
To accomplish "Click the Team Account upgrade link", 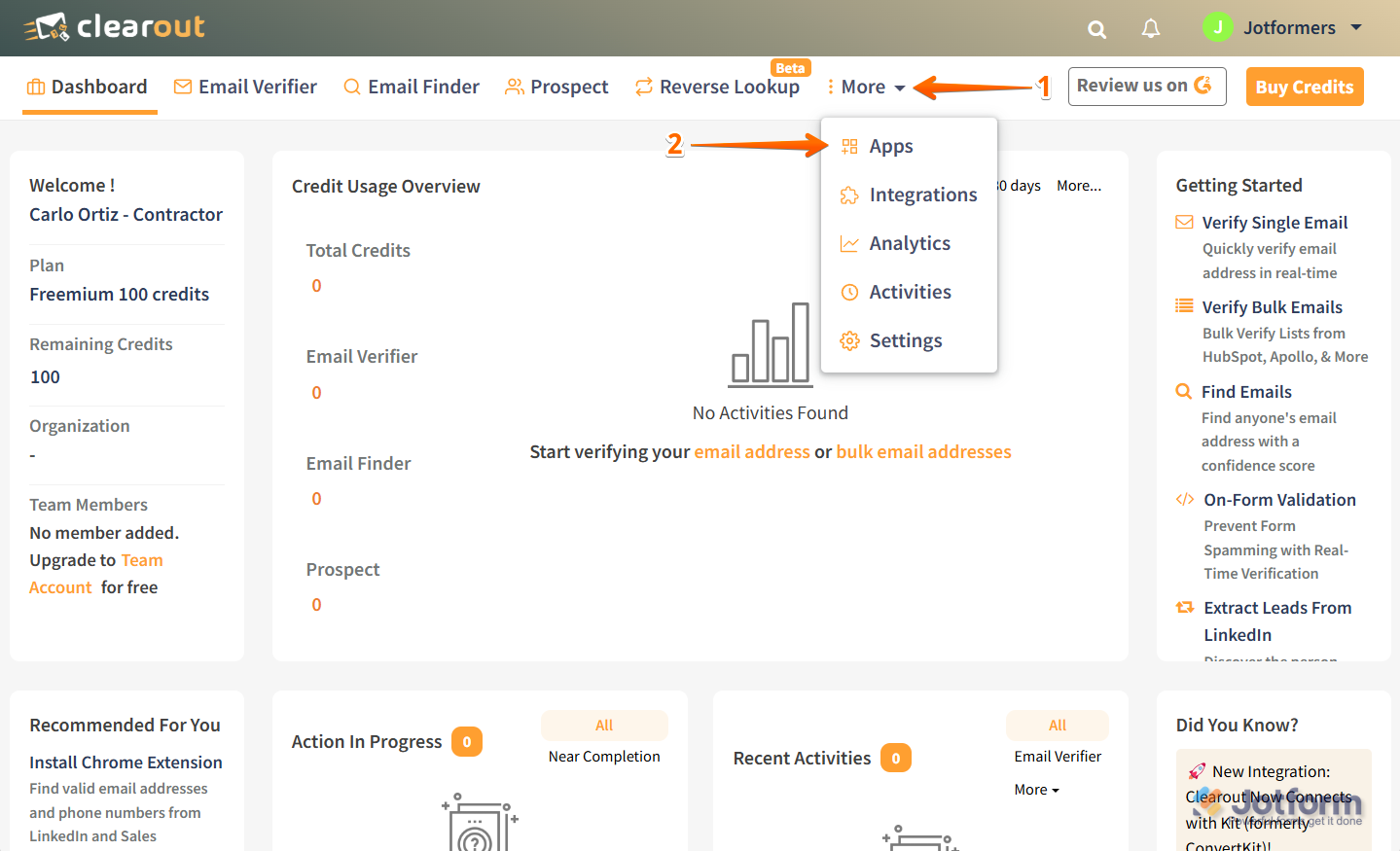I will 96,574.
